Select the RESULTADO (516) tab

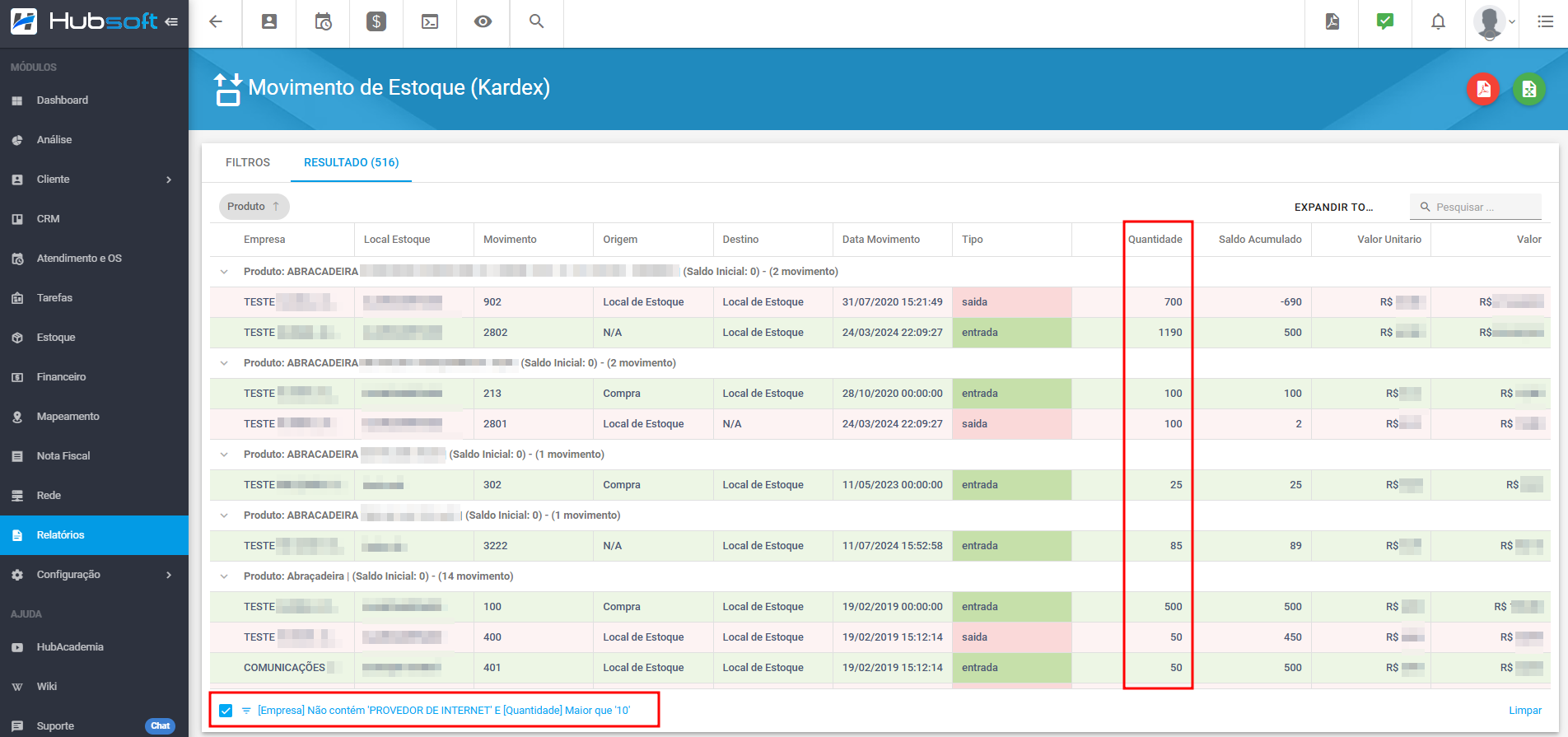tap(352, 162)
